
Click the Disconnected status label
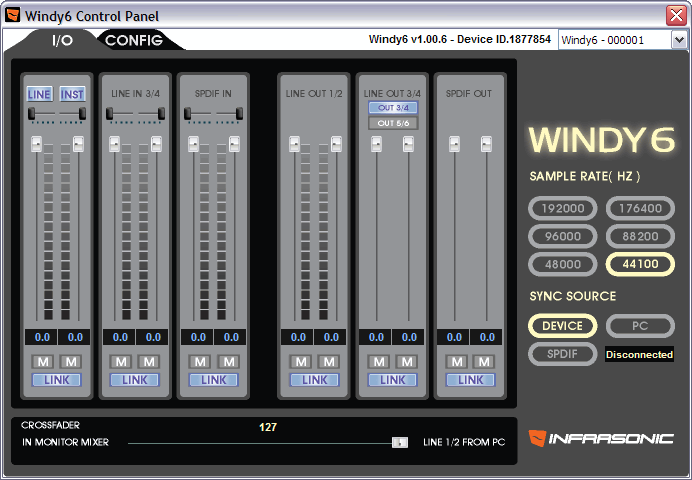pyautogui.click(x=639, y=354)
